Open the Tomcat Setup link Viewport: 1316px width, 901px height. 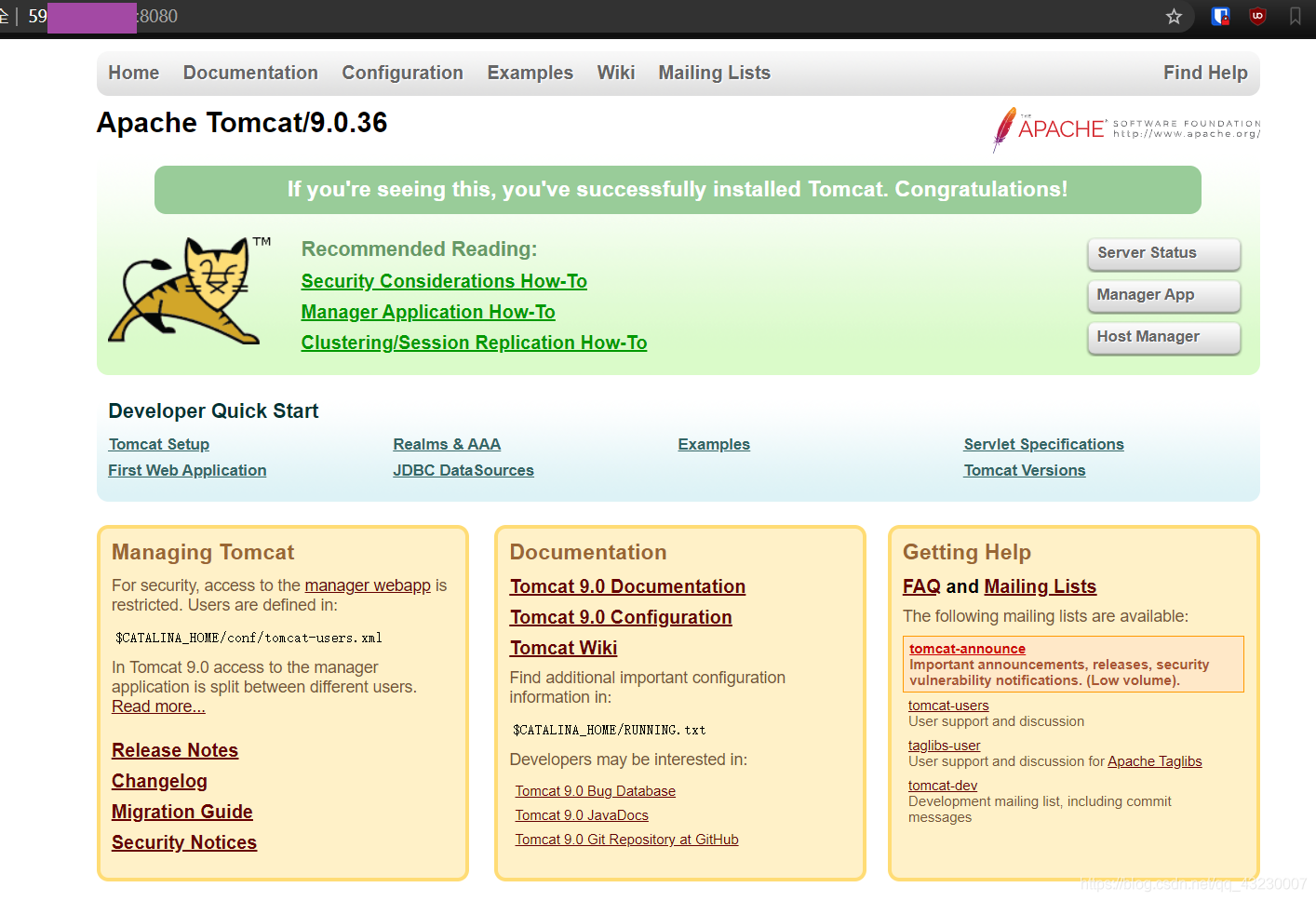pyautogui.click(x=158, y=445)
